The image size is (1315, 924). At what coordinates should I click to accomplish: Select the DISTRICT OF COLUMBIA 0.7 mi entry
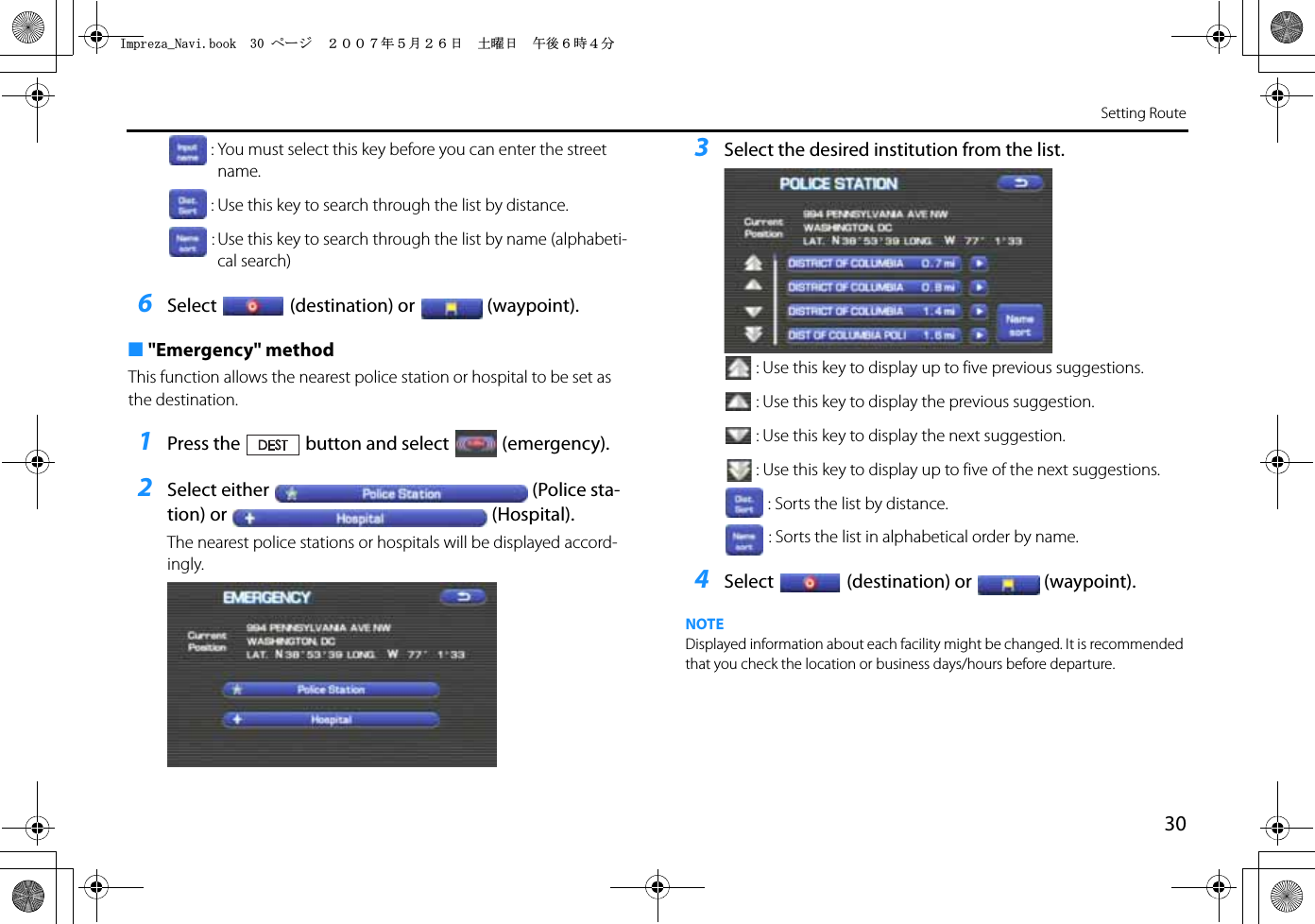click(873, 264)
